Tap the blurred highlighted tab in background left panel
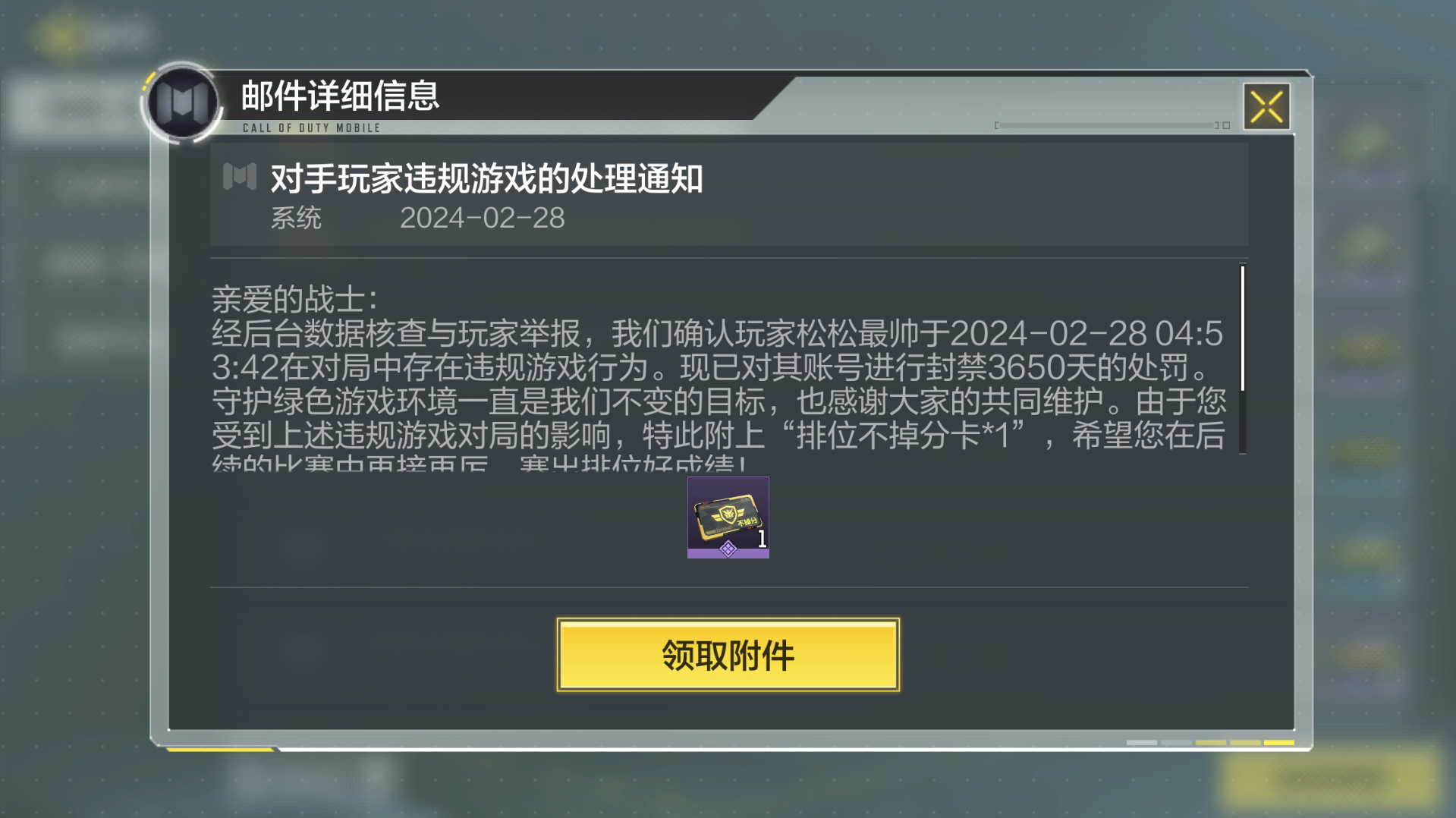Screen dimensions: 1456x818 coord(72,110)
